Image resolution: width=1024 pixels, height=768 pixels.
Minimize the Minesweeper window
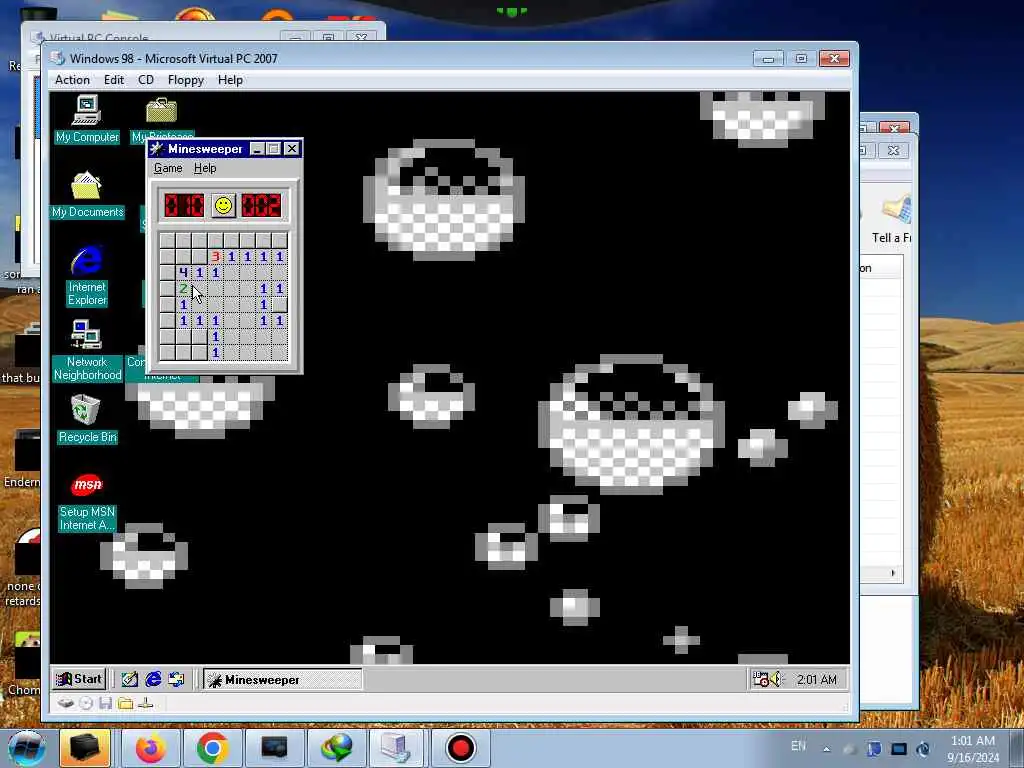257,149
